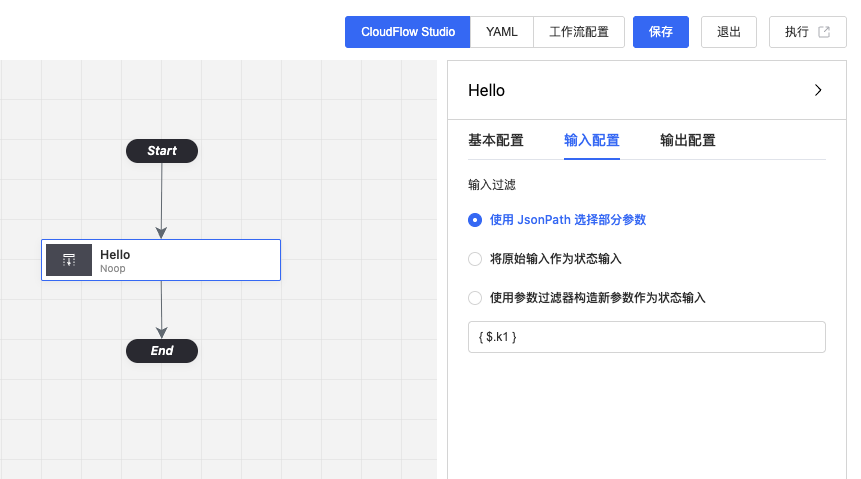Collapse the Hello panel with the chevron

tap(818, 90)
